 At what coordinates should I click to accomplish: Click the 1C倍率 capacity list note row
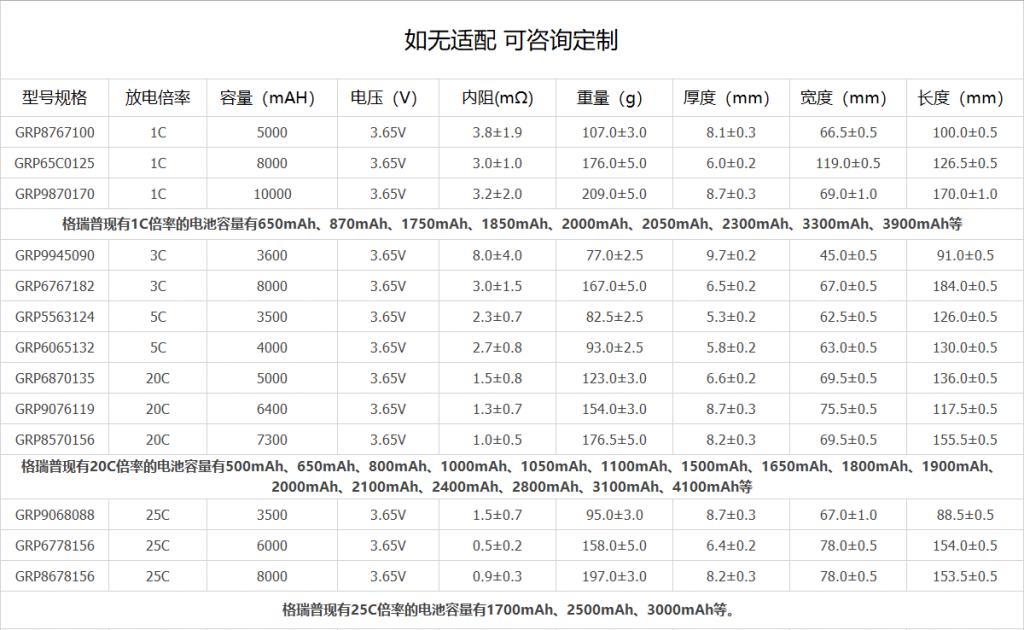[511, 224]
